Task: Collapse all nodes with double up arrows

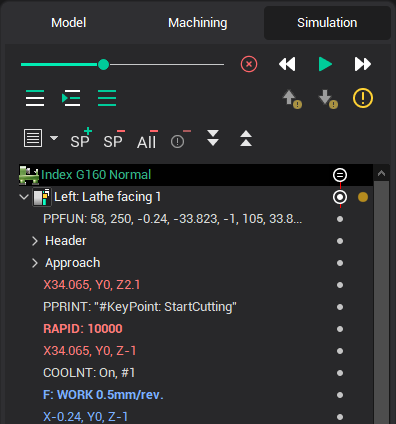Action: (246, 138)
